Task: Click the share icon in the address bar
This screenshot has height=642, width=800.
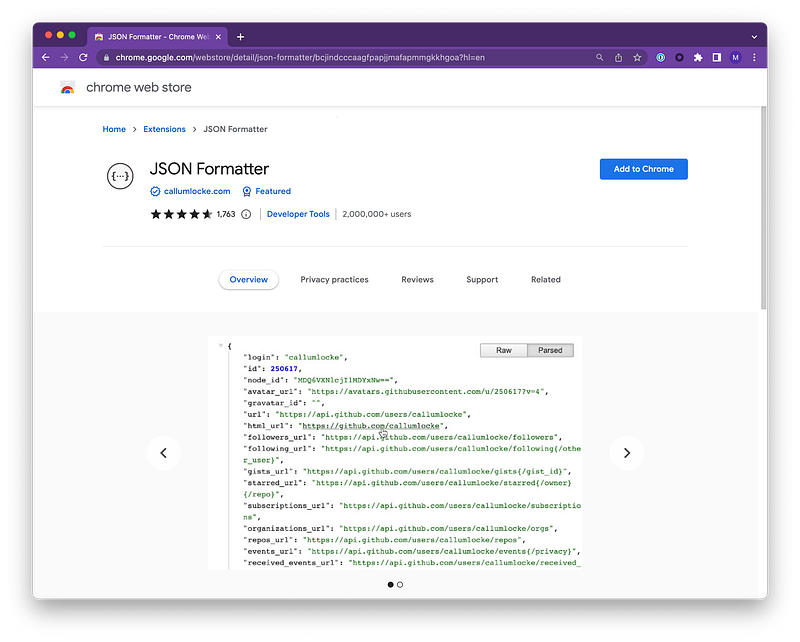Action: (618, 58)
